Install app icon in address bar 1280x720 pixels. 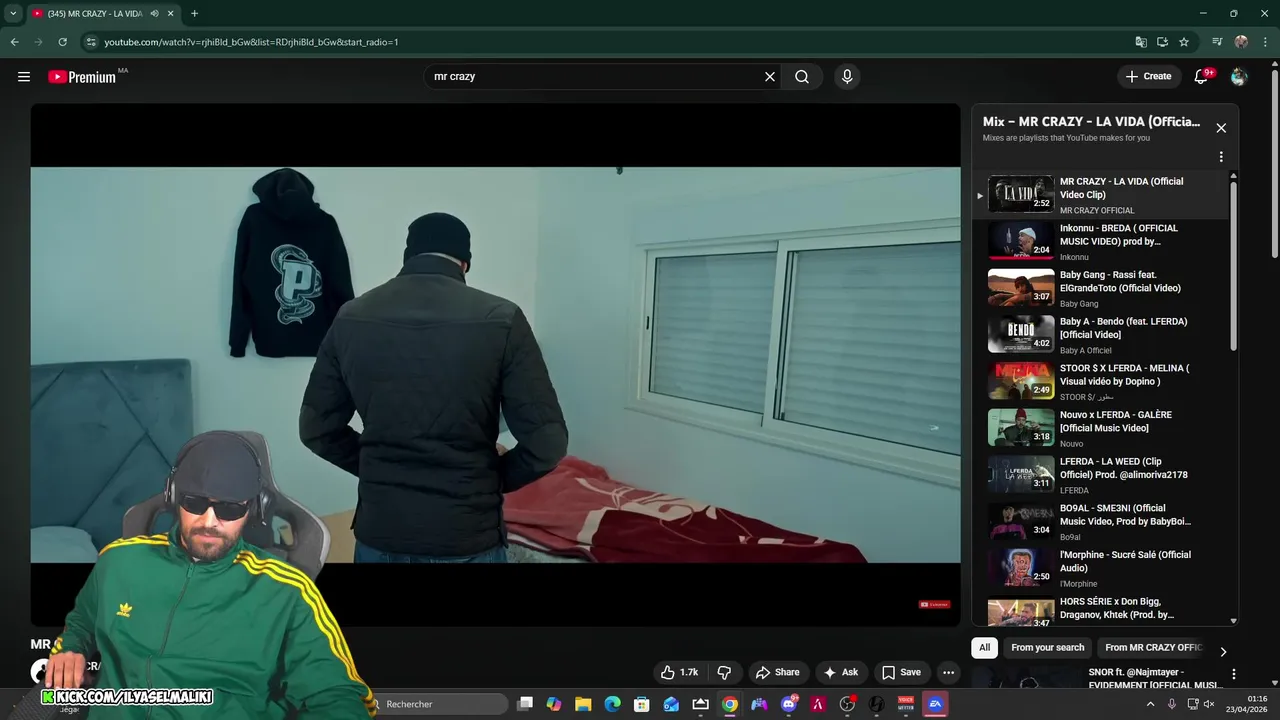tap(1162, 42)
